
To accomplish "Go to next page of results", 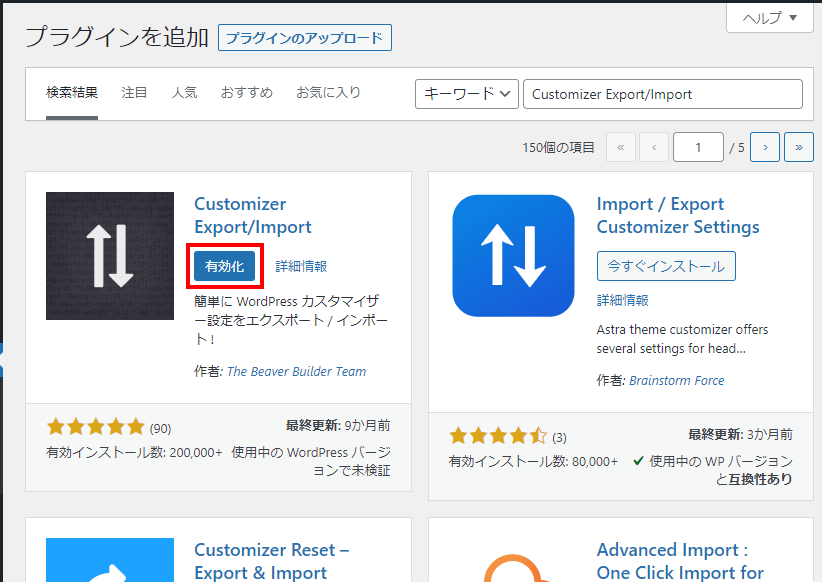I will click(765, 147).
